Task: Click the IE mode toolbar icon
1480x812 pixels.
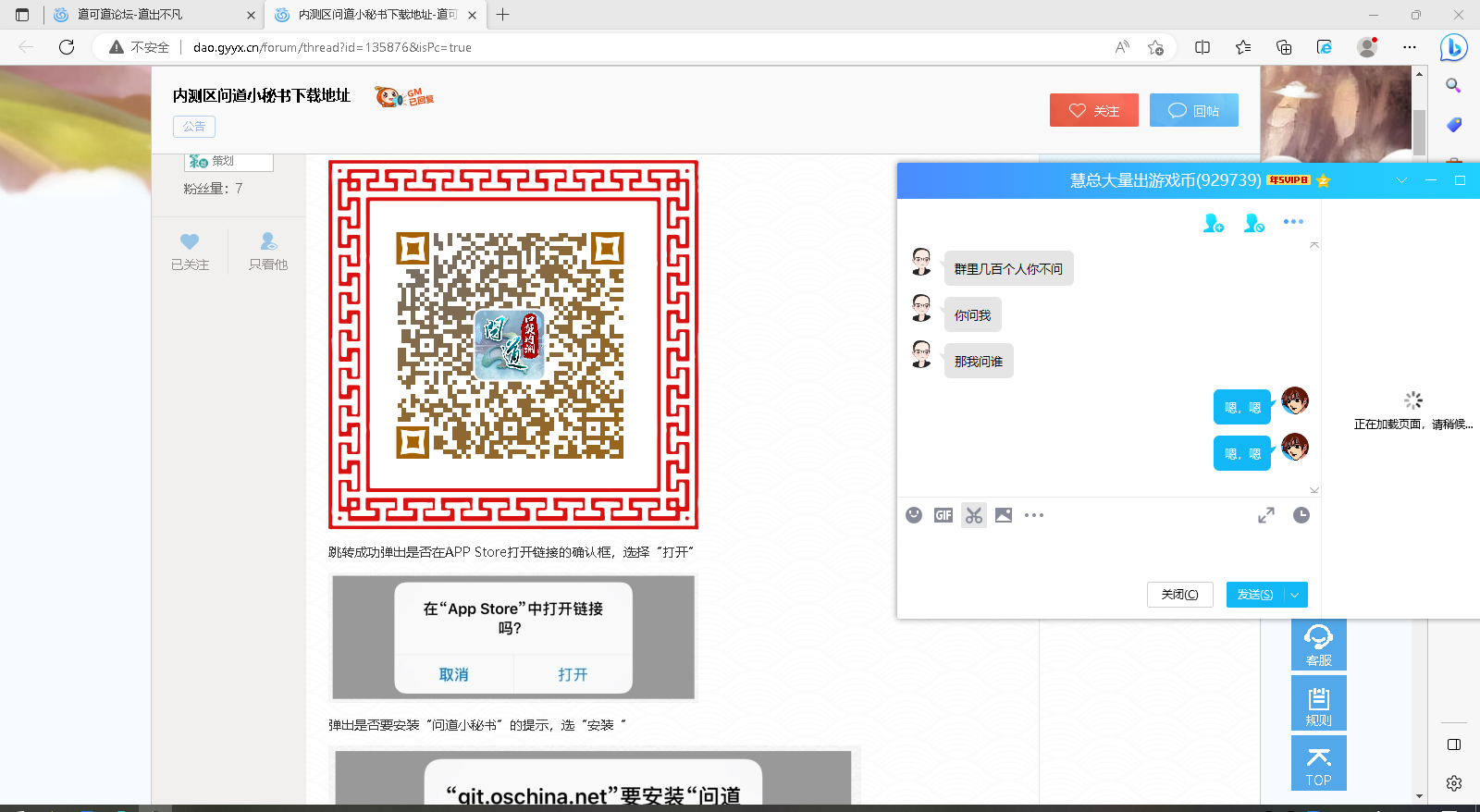Action: 1325,47
